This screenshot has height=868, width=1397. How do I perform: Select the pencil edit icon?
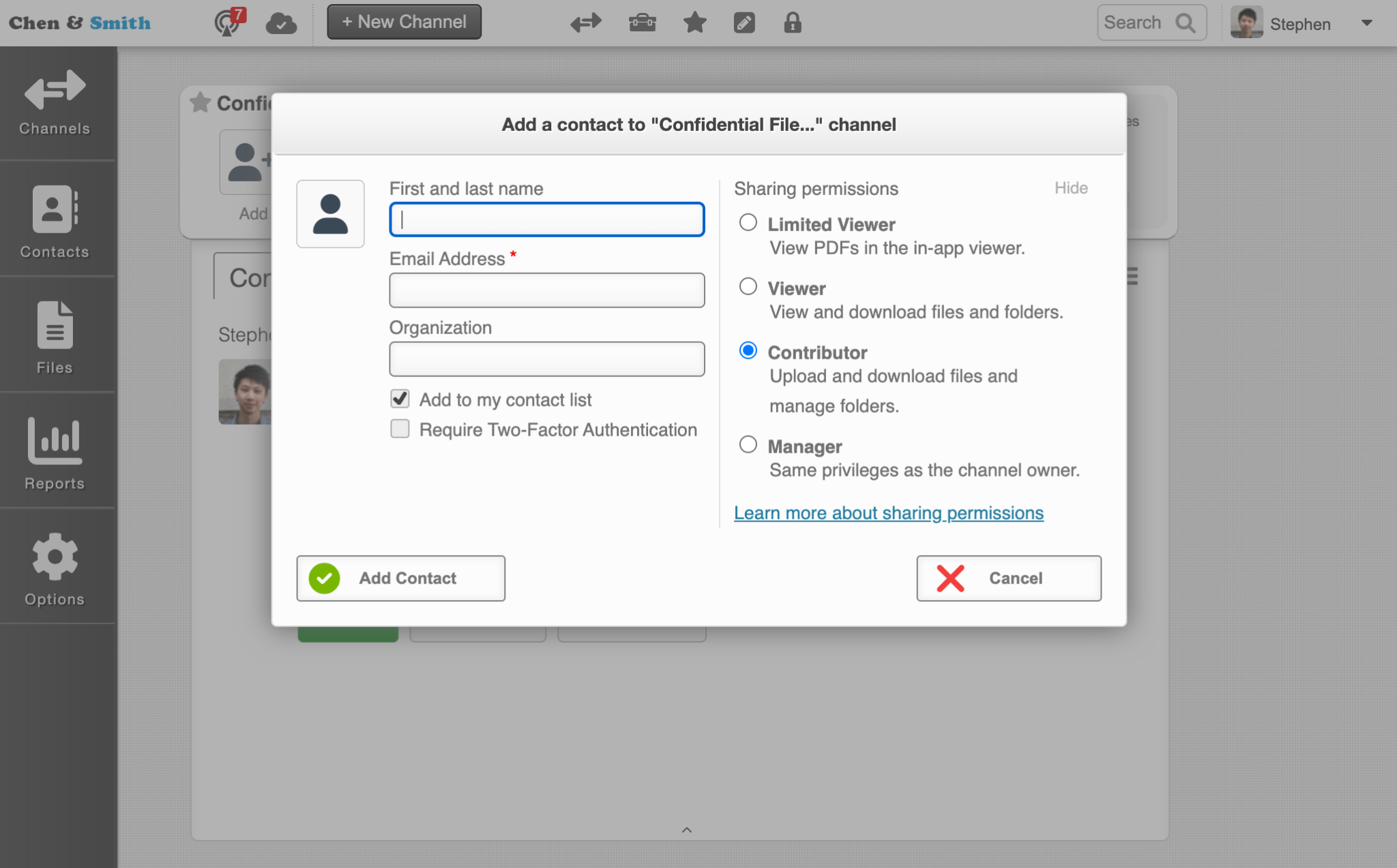(744, 23)
